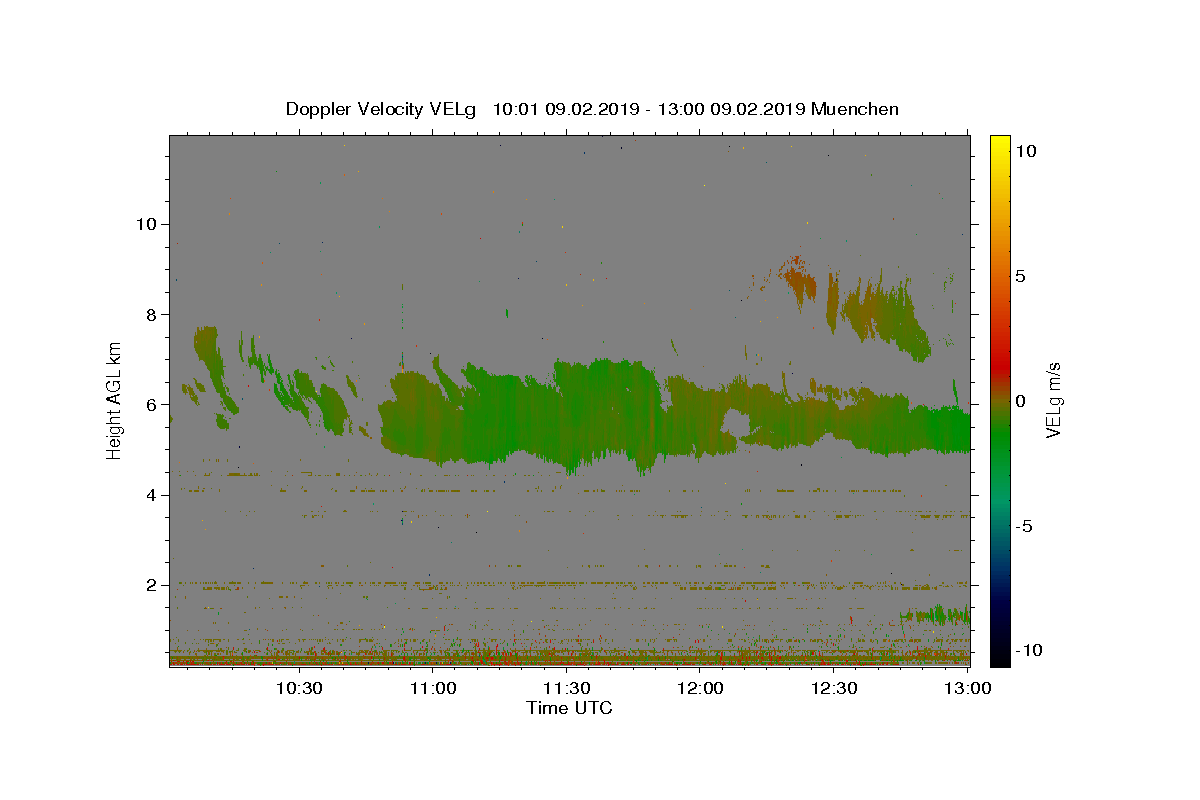Click the 11:30 time tick label
1200x800 pixels.
pos(567,688)
